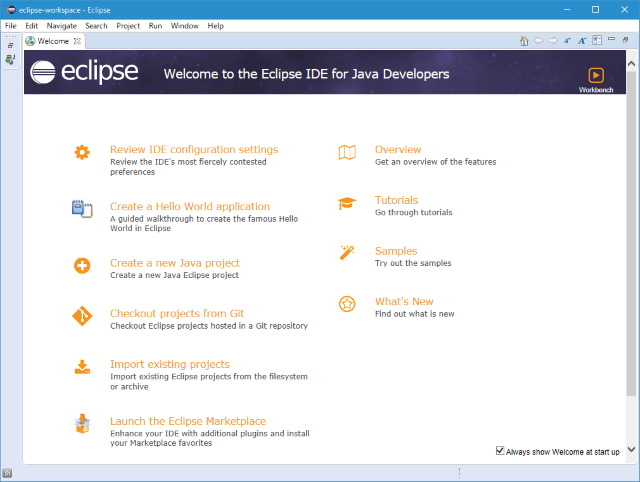Click the gear icon for IDE configuration
Viewport: 640px width, 482px height.
pos(82,153)
